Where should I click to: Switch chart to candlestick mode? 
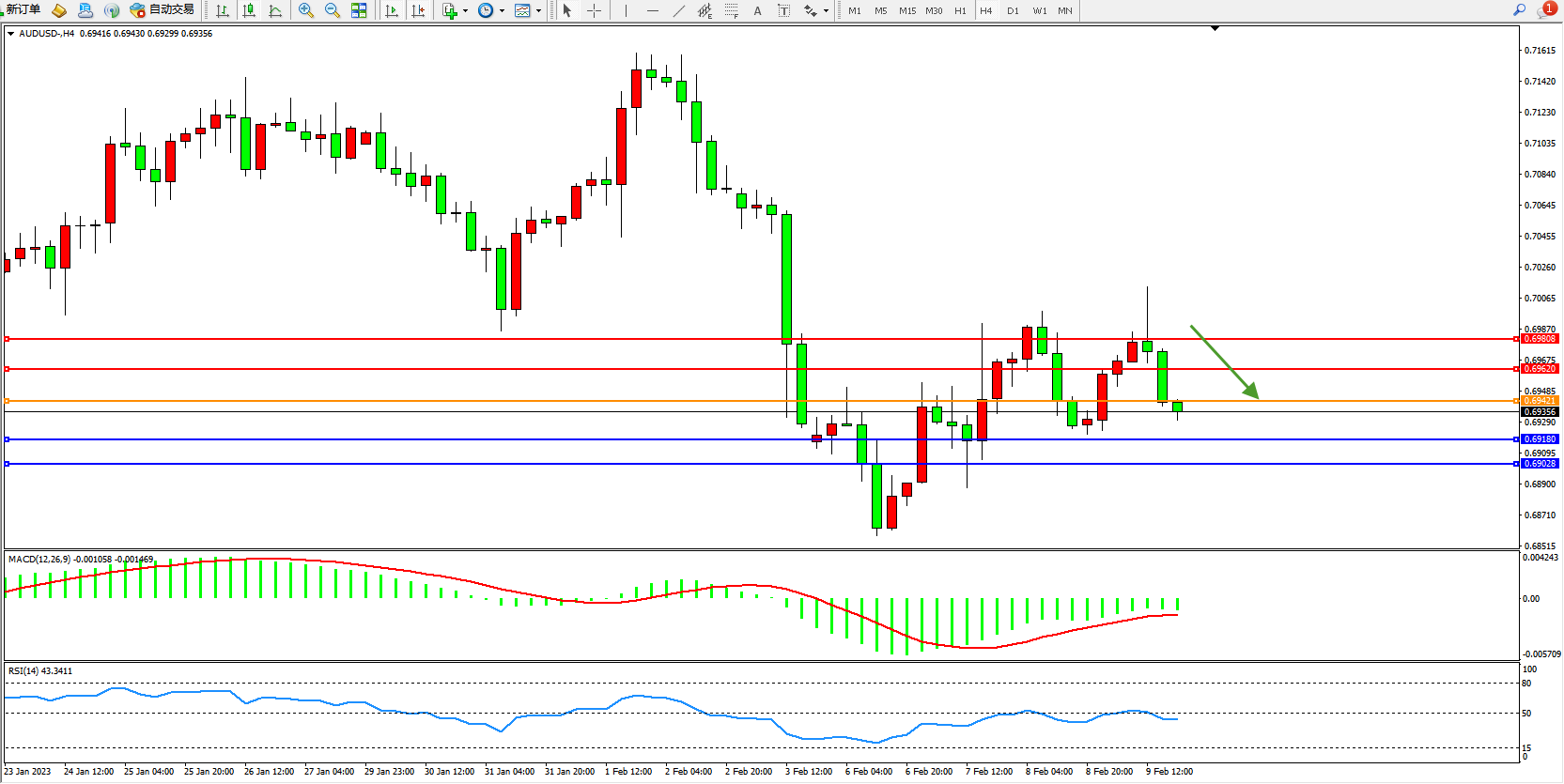(249, 10)
